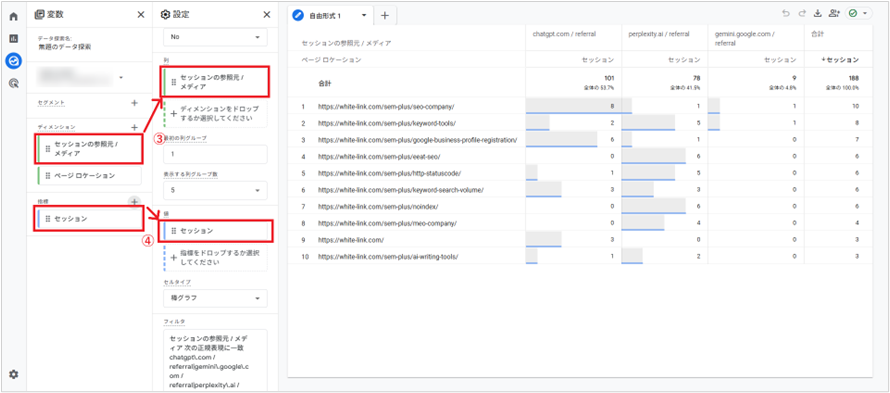
Task: Click the 最初の列グループ input field
Action: pos(215,154)
